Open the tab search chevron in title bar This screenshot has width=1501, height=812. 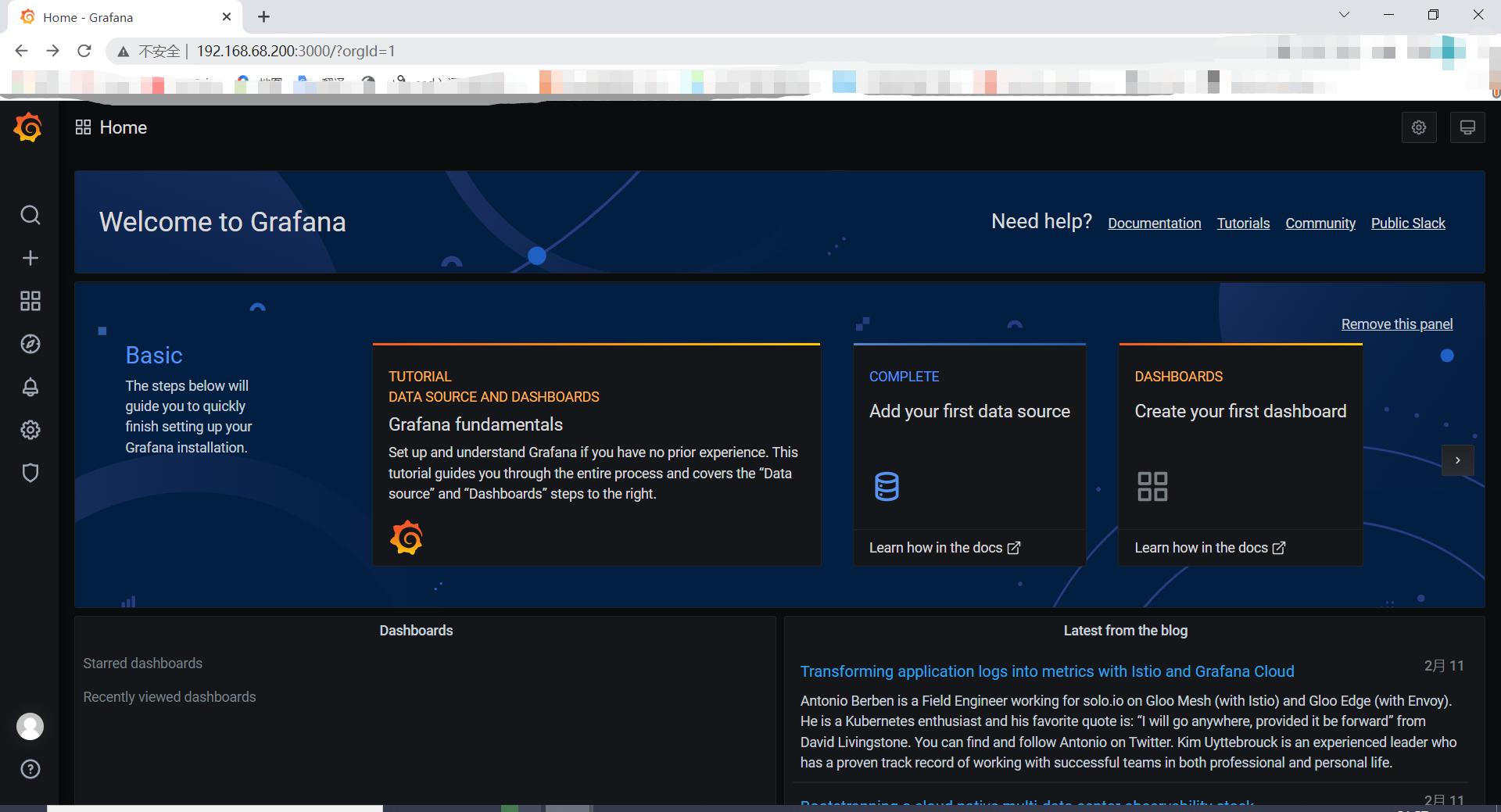click(x=1344, y=15)
